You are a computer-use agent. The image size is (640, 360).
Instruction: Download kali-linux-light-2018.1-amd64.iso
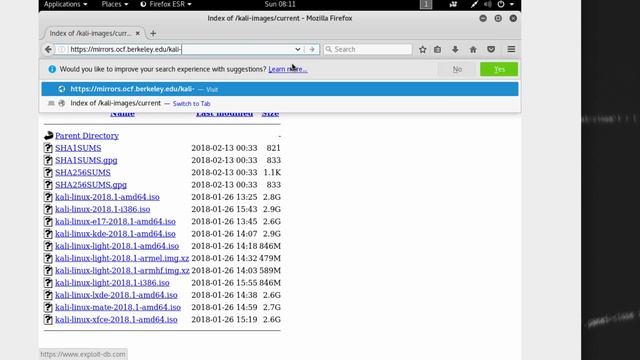117,246
